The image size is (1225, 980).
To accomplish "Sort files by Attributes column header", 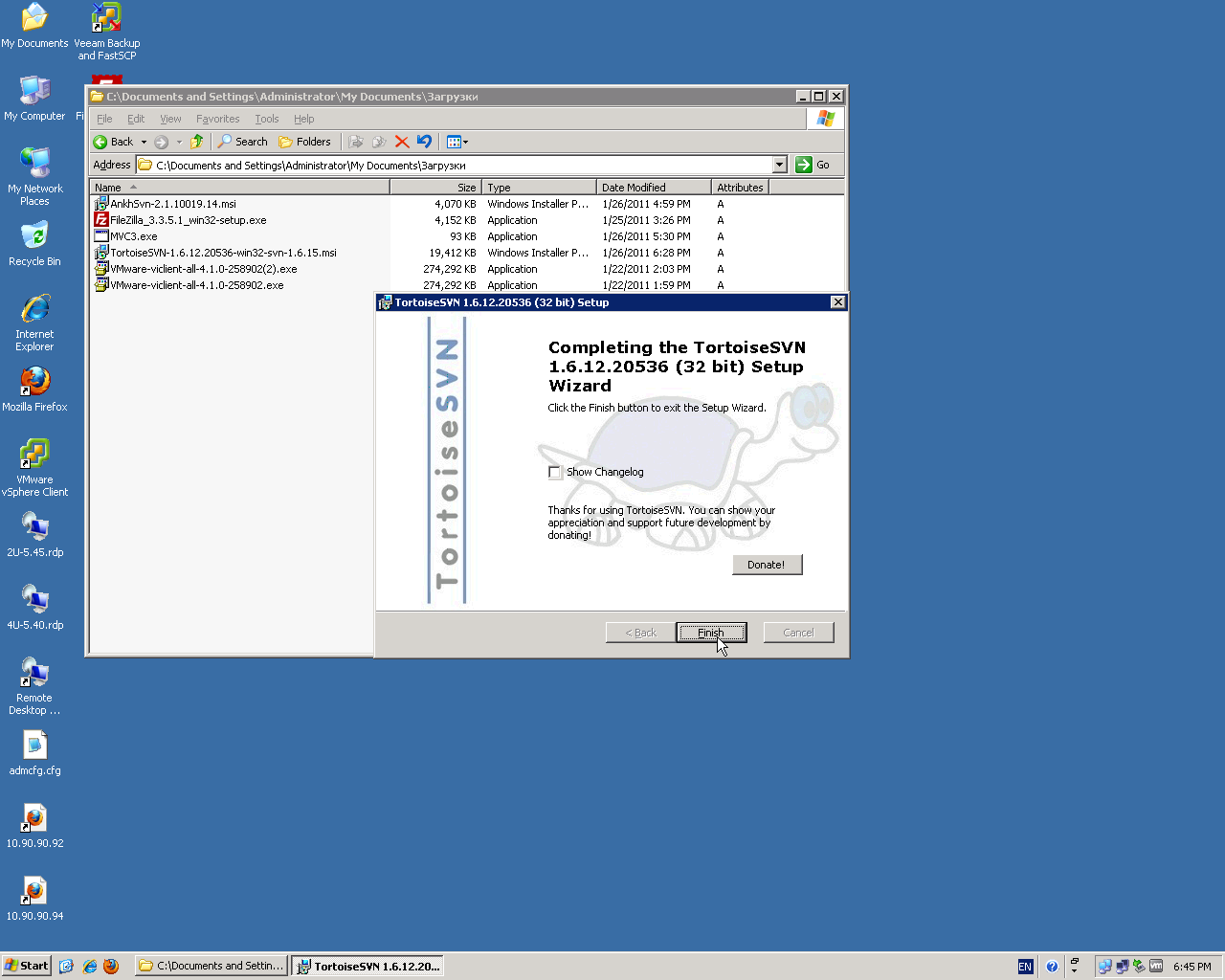I will point(740,188).
